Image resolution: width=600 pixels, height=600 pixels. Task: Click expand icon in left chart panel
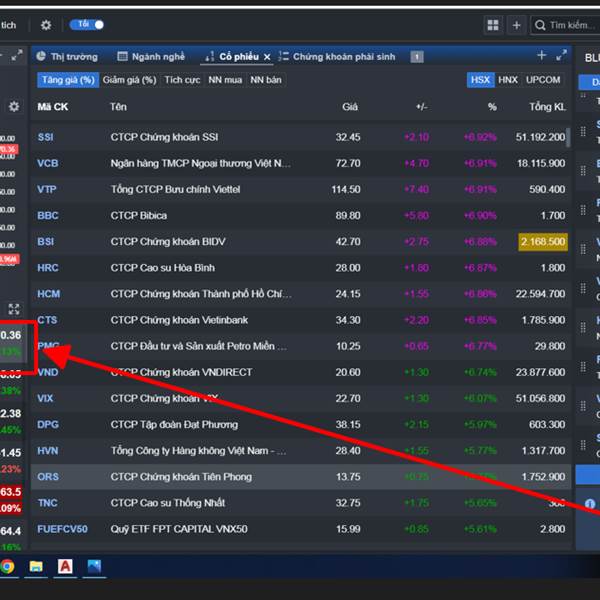click(x=14, y=309)
